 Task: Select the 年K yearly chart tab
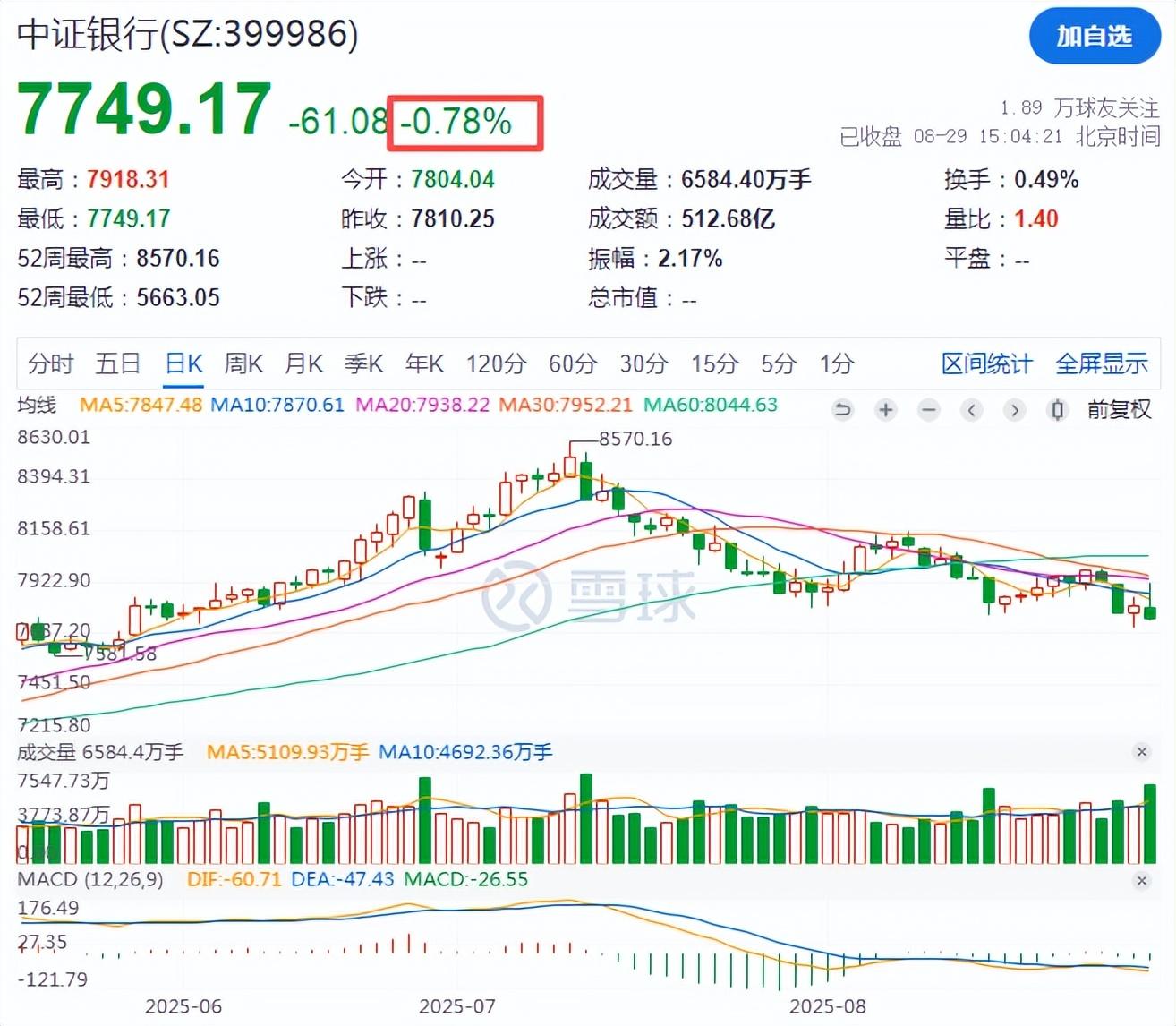(x=422, y=363)
